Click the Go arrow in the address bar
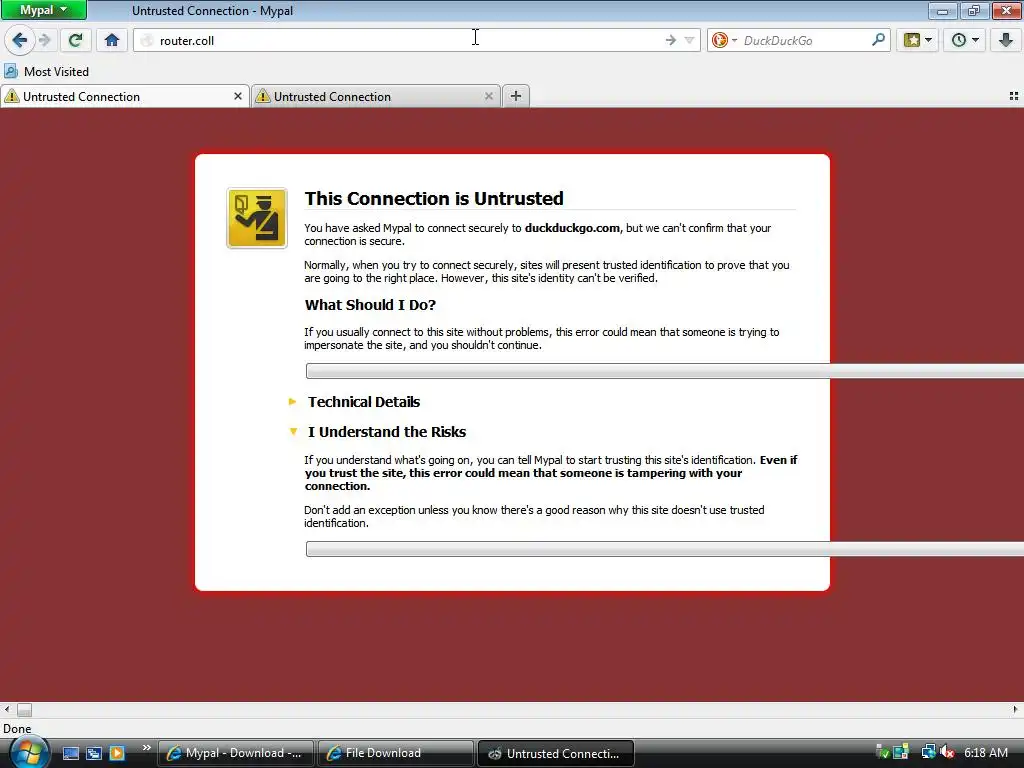This screenshot has height=768, width=1024. point(671,40)
